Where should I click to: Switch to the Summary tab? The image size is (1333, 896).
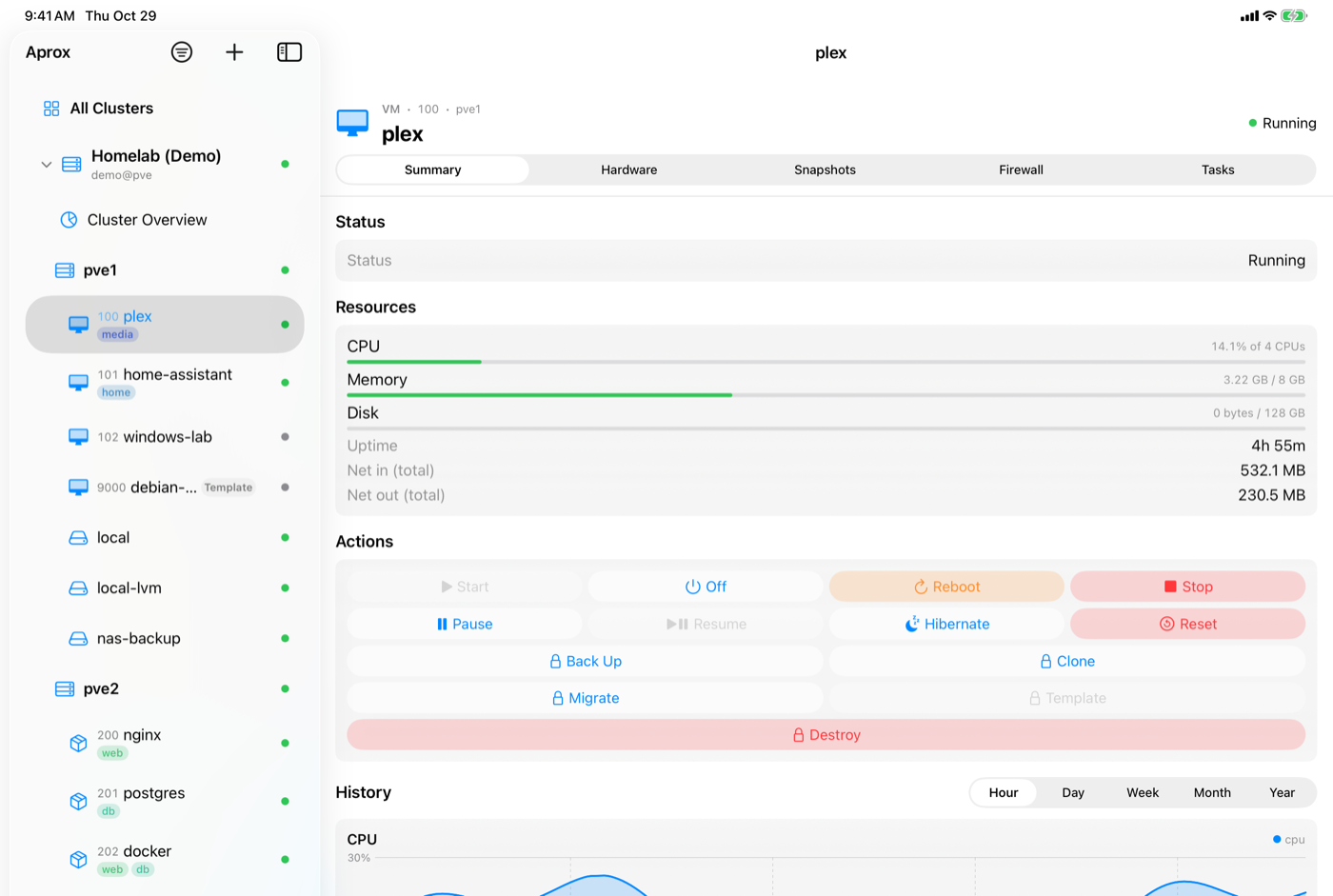point(433,169)
